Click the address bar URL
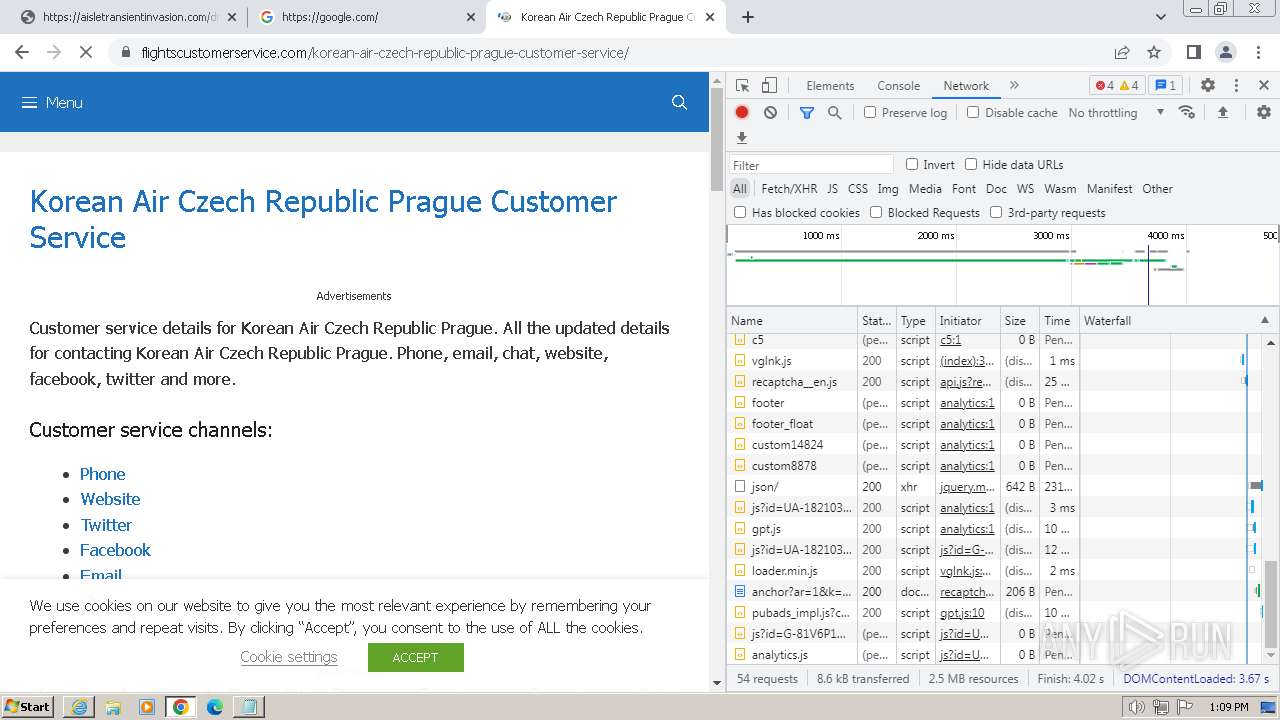Image resolution: width=1280 pixels, height=720 pixels. tap(385, 53)
